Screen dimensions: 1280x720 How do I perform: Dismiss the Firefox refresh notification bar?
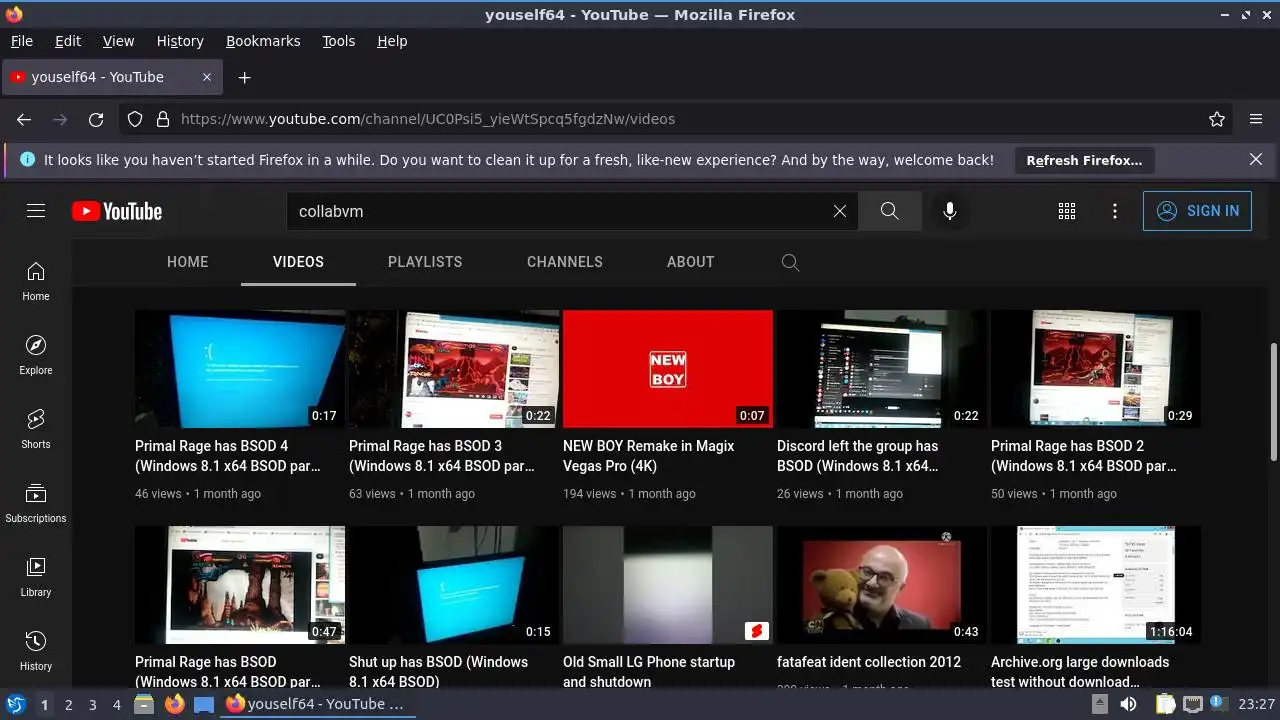click(x=1256, y=159)
